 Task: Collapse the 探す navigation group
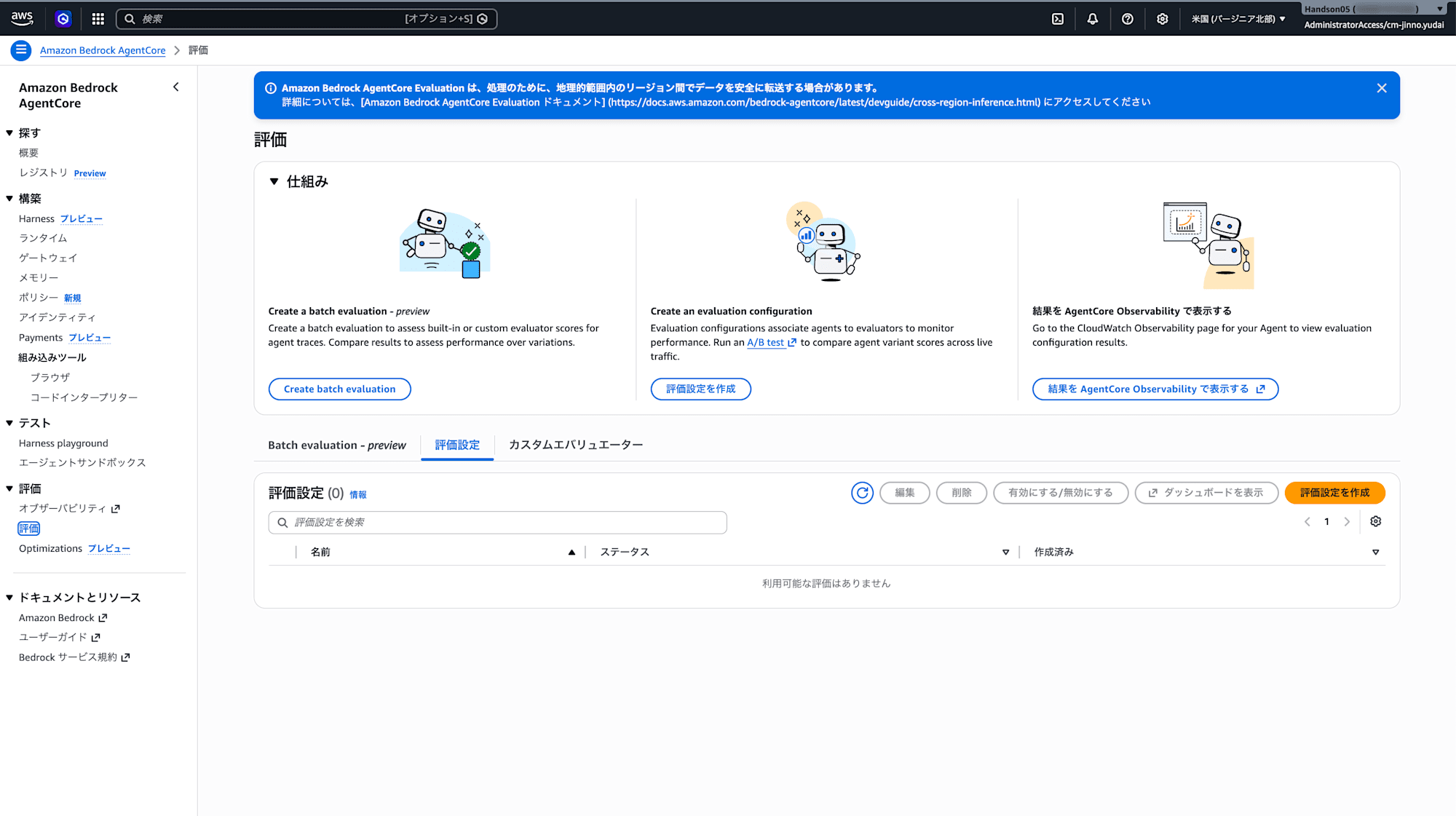coord(9,133)
